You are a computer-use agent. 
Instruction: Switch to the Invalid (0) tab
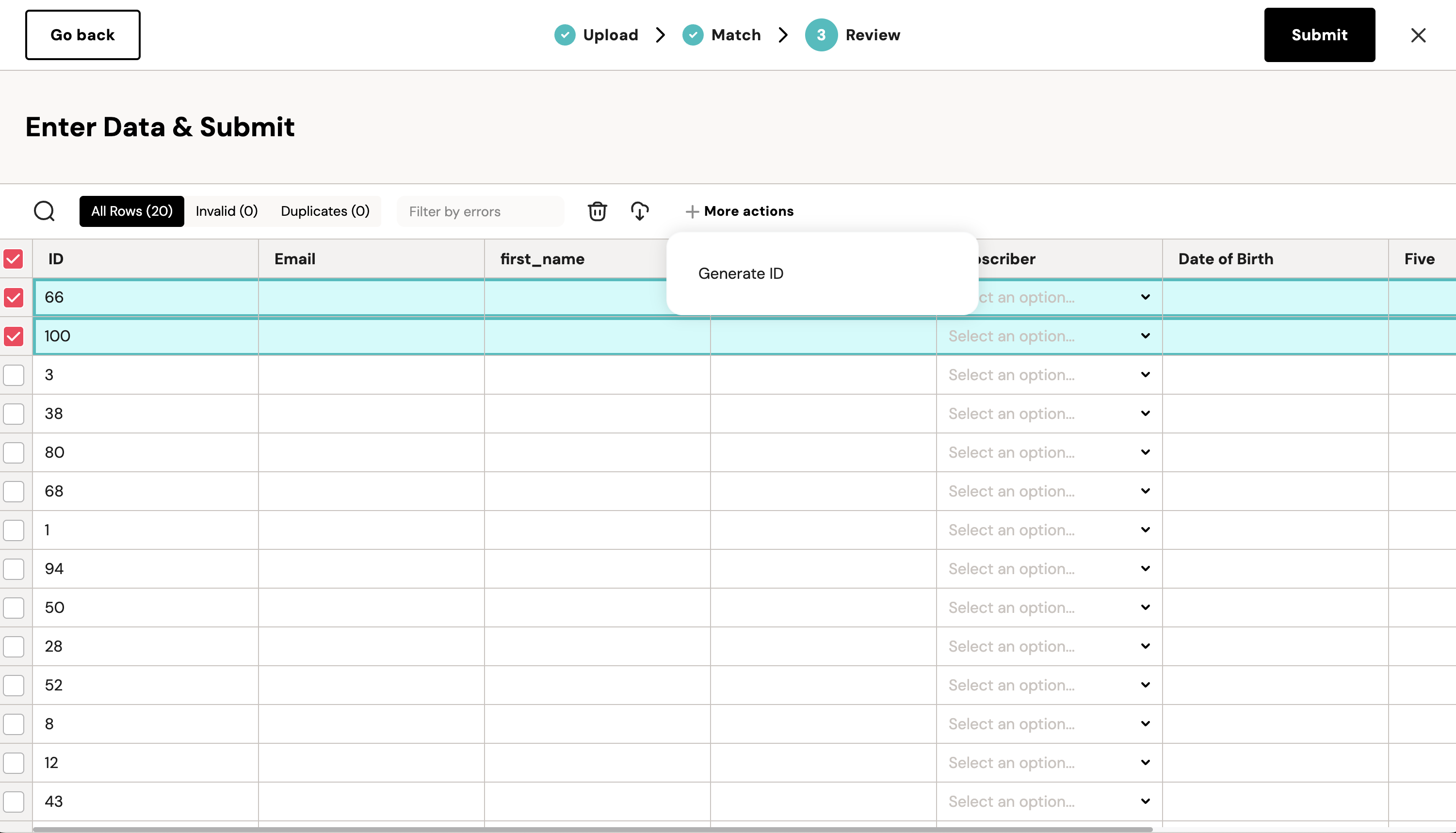coord(226,211)
